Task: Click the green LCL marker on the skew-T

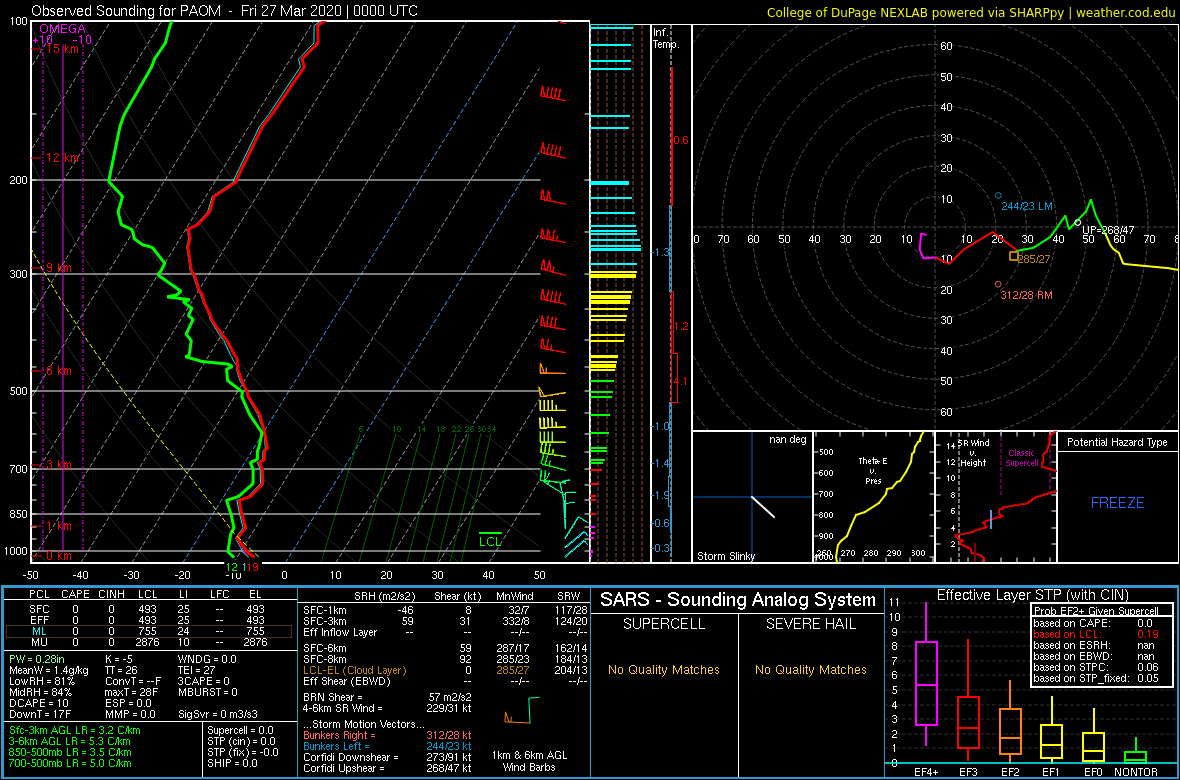Action: pyautogui.click(x=490, y=538)
